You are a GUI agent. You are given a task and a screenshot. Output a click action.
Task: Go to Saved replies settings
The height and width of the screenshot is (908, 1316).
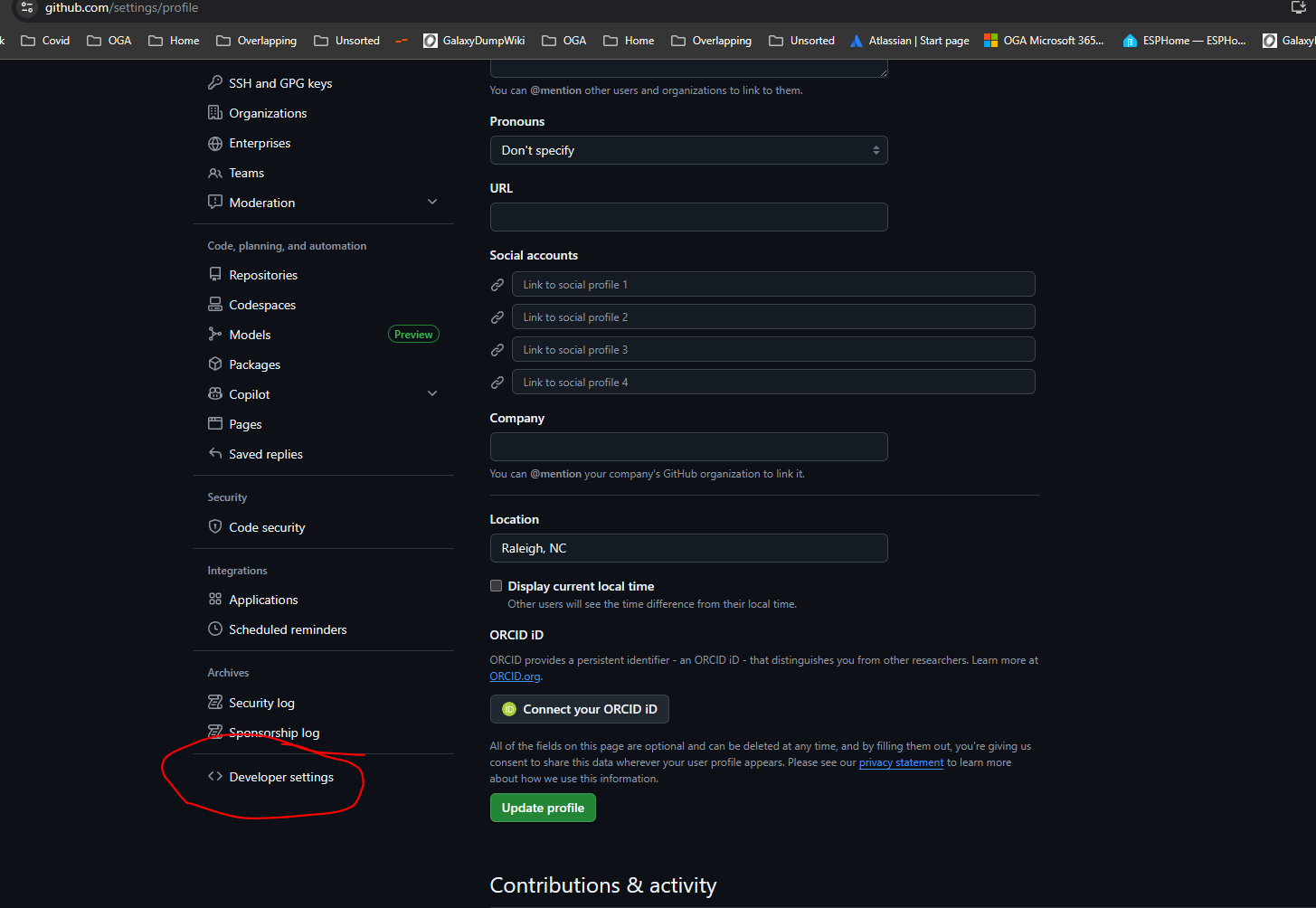265,454
